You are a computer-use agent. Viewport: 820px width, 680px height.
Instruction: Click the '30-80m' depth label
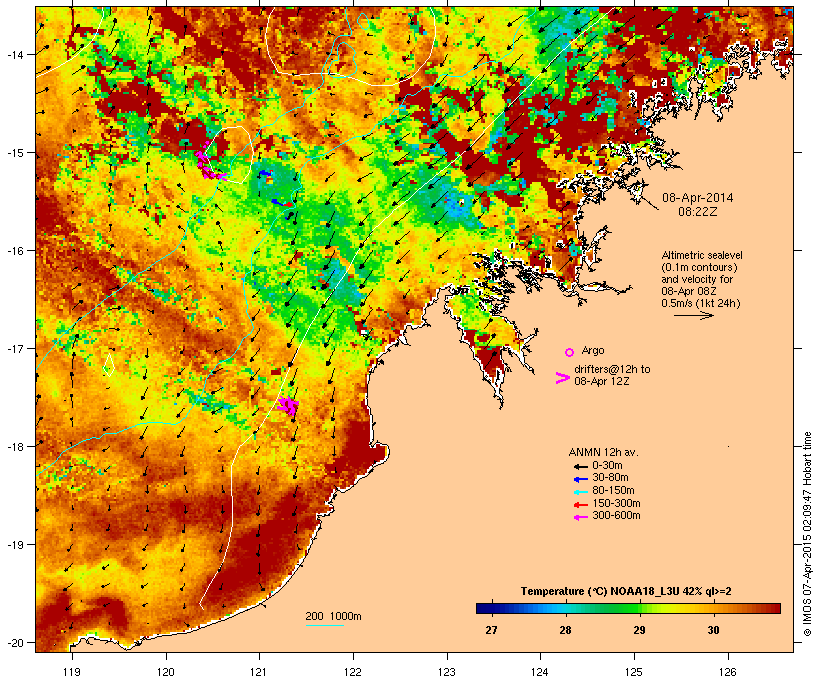tap(610, 478)
